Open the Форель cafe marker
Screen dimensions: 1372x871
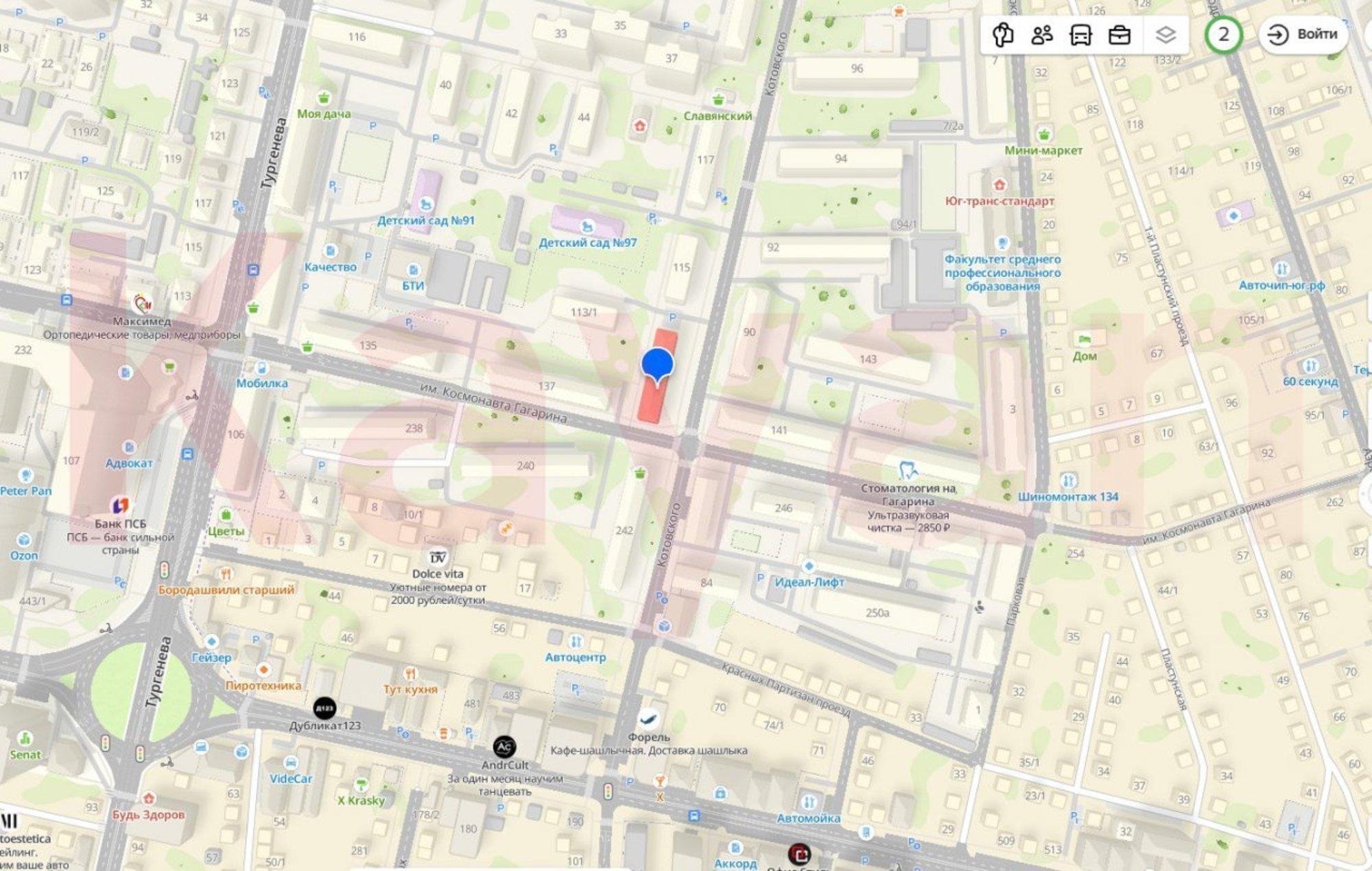[x=648, y=719]
